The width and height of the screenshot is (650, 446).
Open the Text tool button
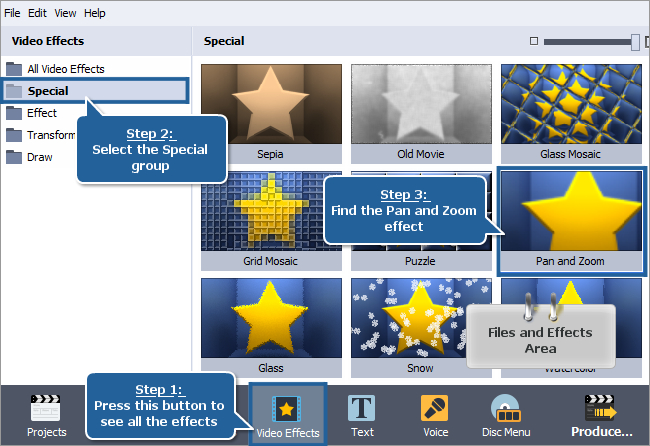coord(362,416)
